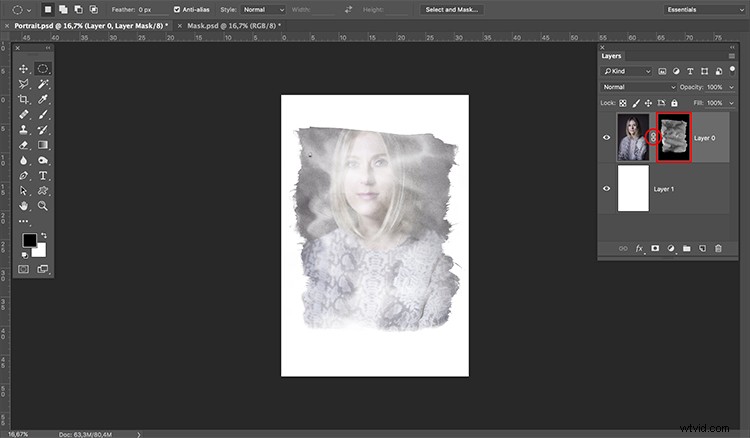The image size is (750, 438).
Task: Select the Path Selection tool
Action: coord(23,191)
